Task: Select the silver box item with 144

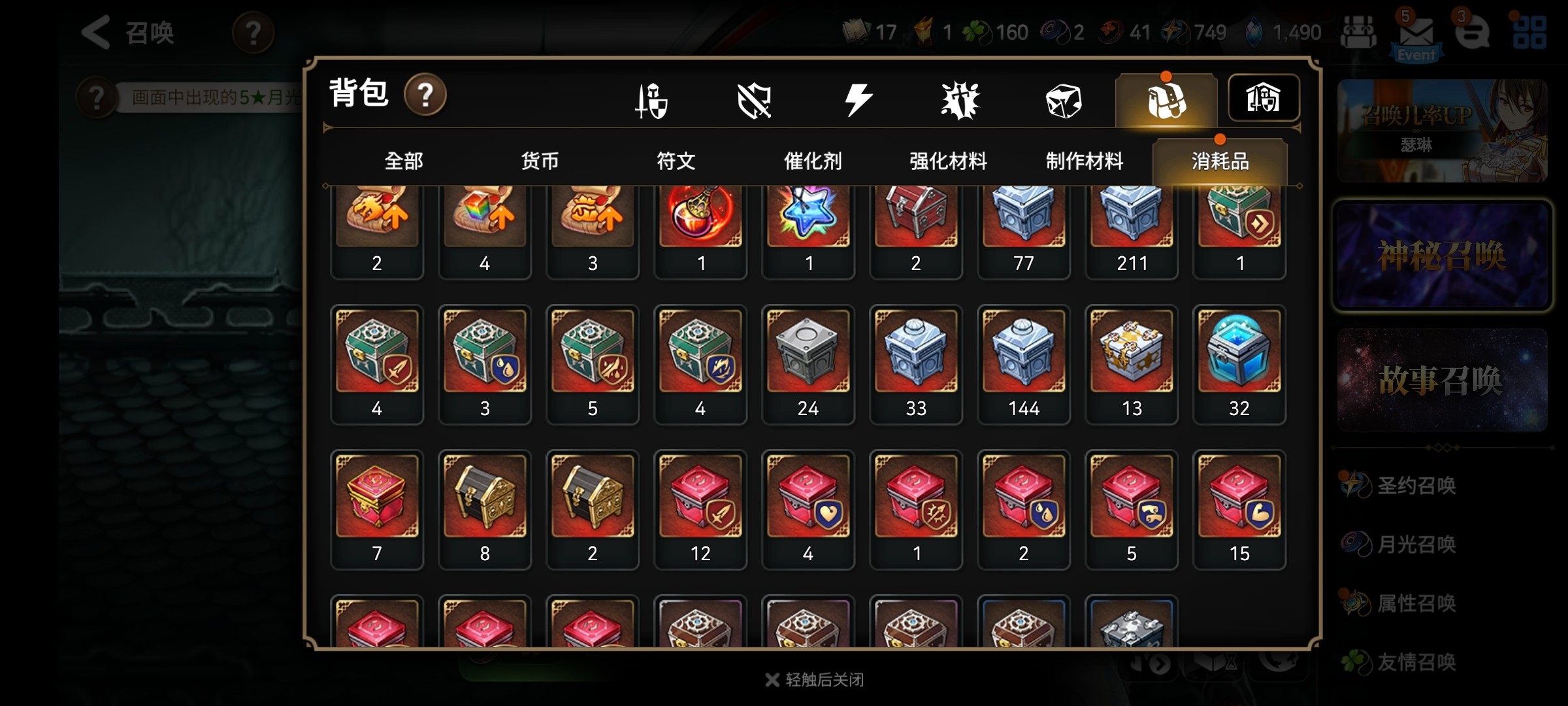Action: (x=1024, y=365)
